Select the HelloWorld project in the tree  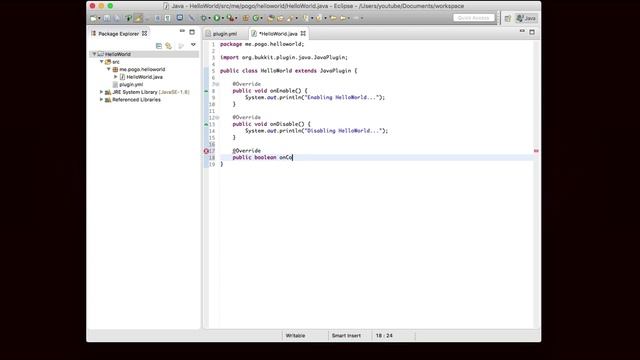pos(118,54)
